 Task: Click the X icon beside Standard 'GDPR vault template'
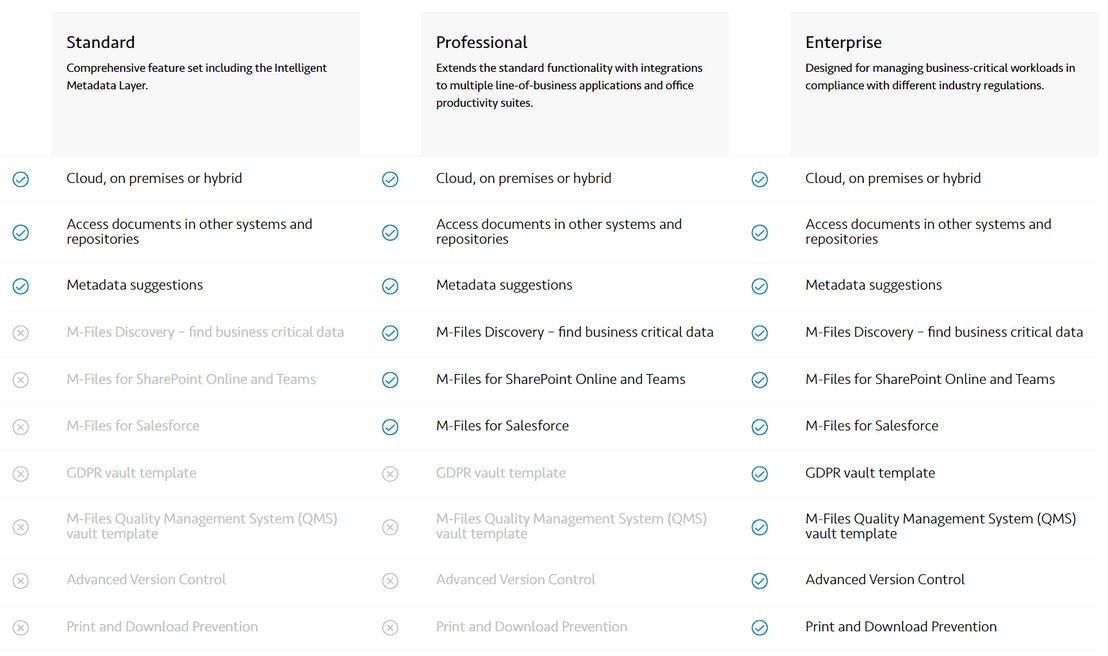[21, 474]
